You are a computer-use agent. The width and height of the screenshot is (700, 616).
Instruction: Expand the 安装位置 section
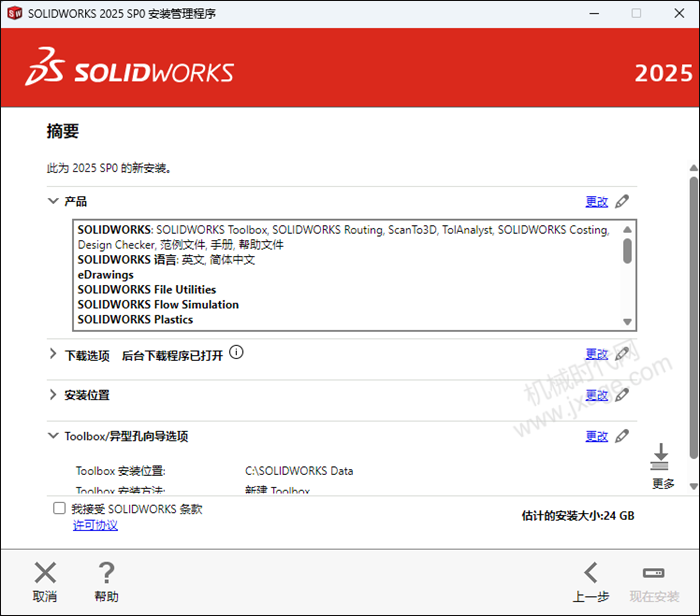click(53, 395)
